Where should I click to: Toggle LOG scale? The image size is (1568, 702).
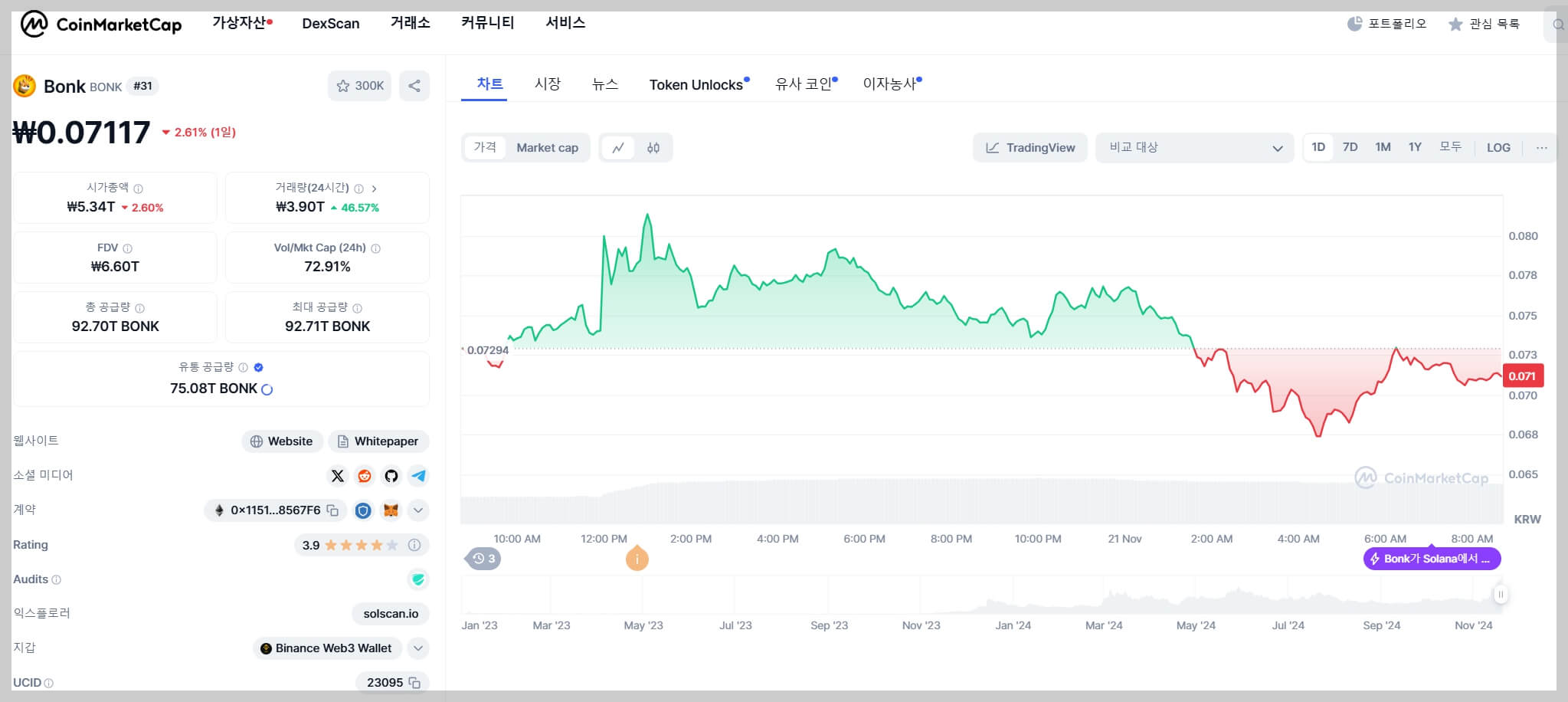pos(1498,147)
